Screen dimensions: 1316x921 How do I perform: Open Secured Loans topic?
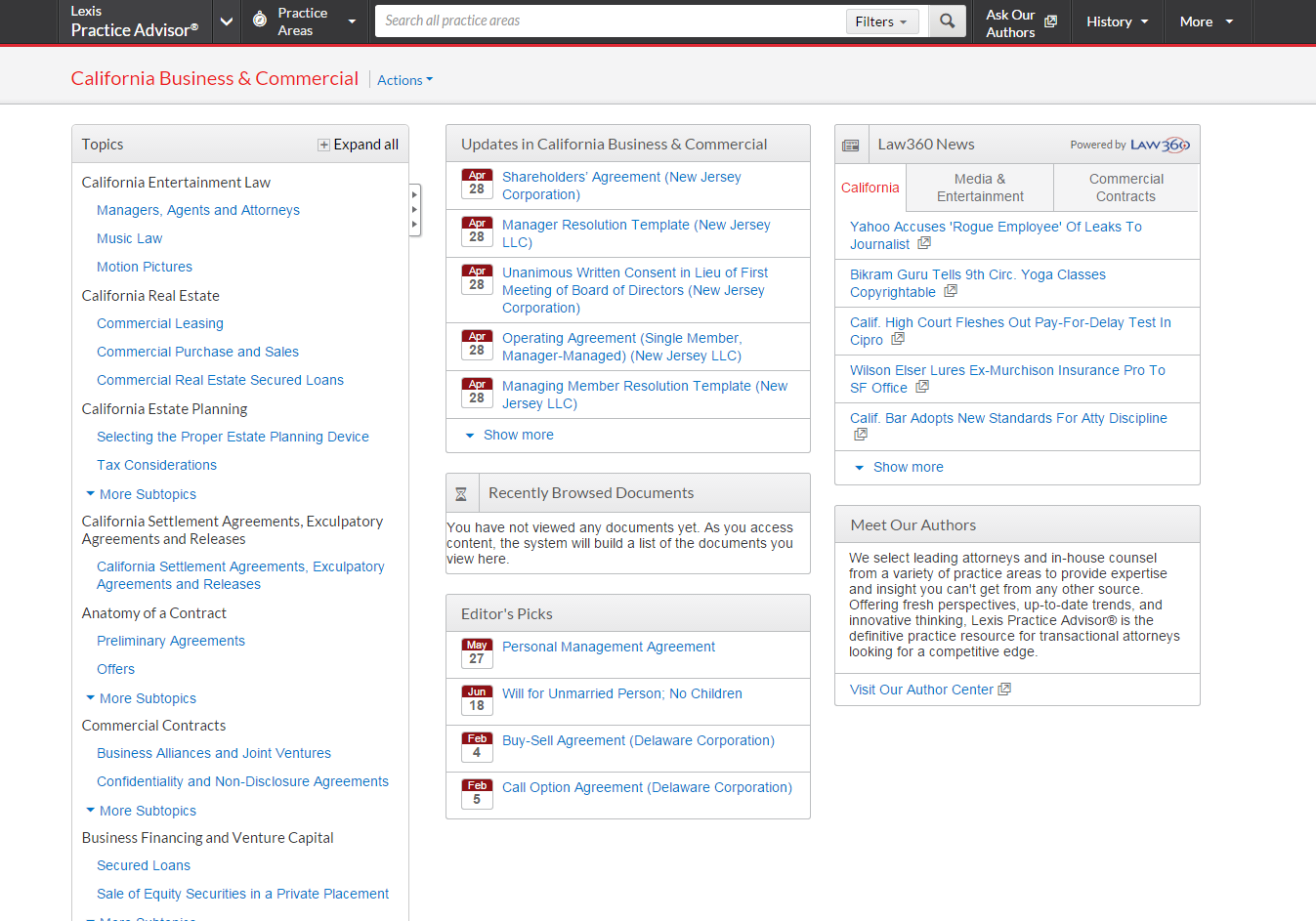click(144, 865)
